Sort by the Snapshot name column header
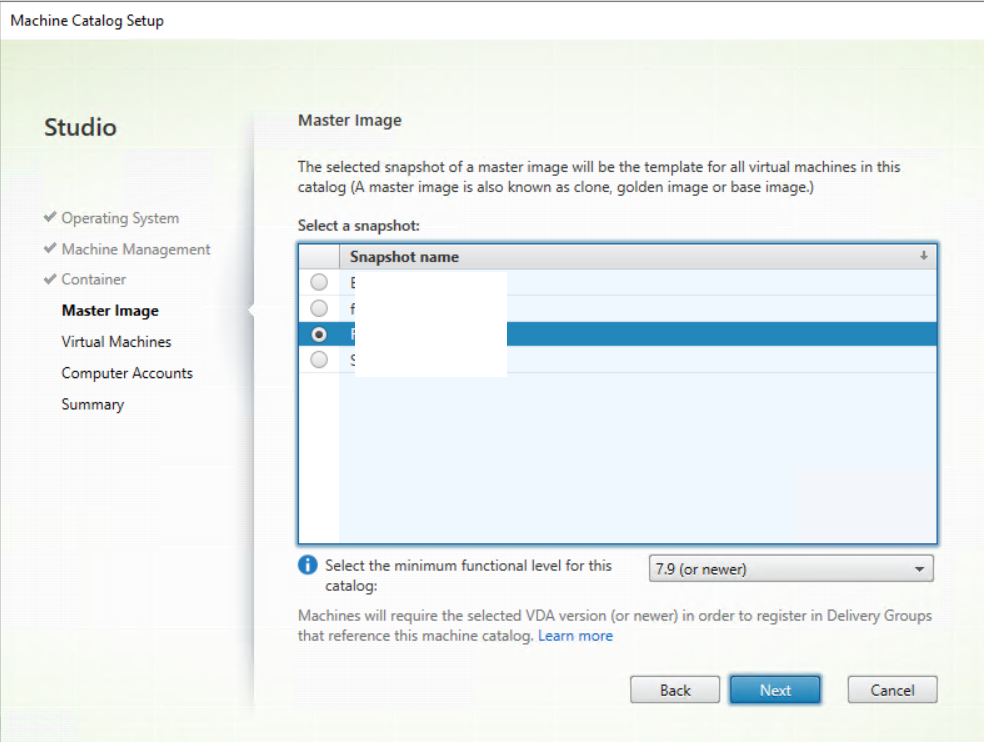 click(x=405, y=257)
